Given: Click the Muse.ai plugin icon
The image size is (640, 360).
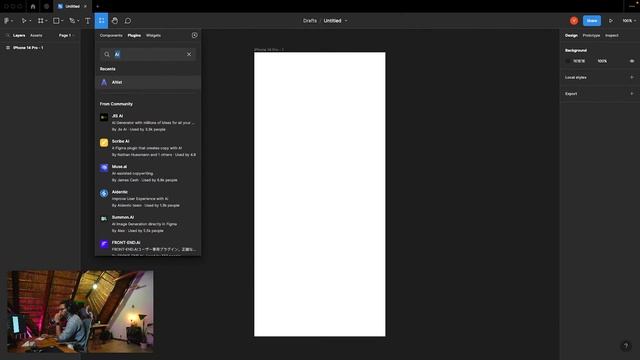Looking at the screenshot, I should tap(104, 168).
